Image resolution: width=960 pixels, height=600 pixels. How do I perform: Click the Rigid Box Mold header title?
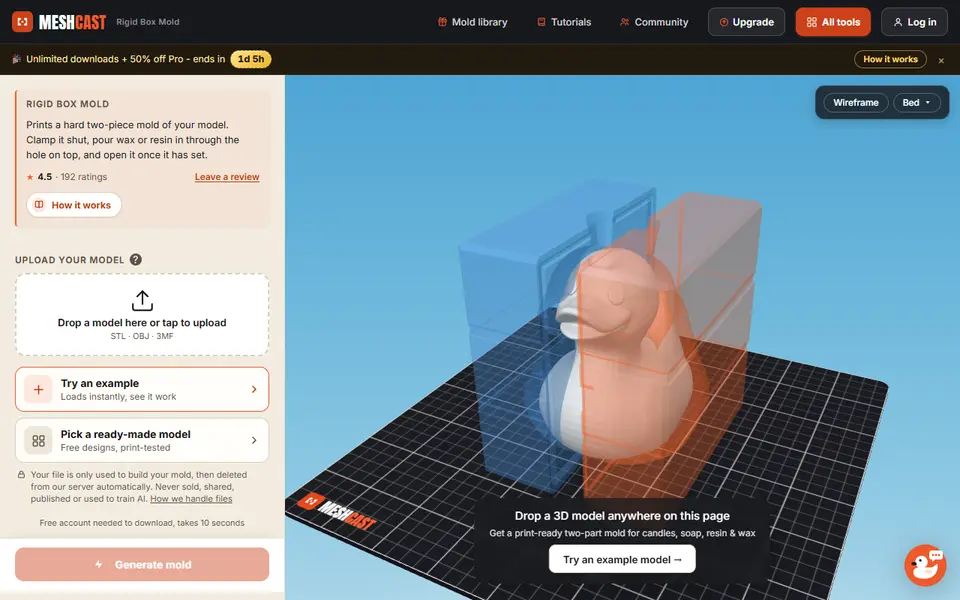click(x=148, y=22)
